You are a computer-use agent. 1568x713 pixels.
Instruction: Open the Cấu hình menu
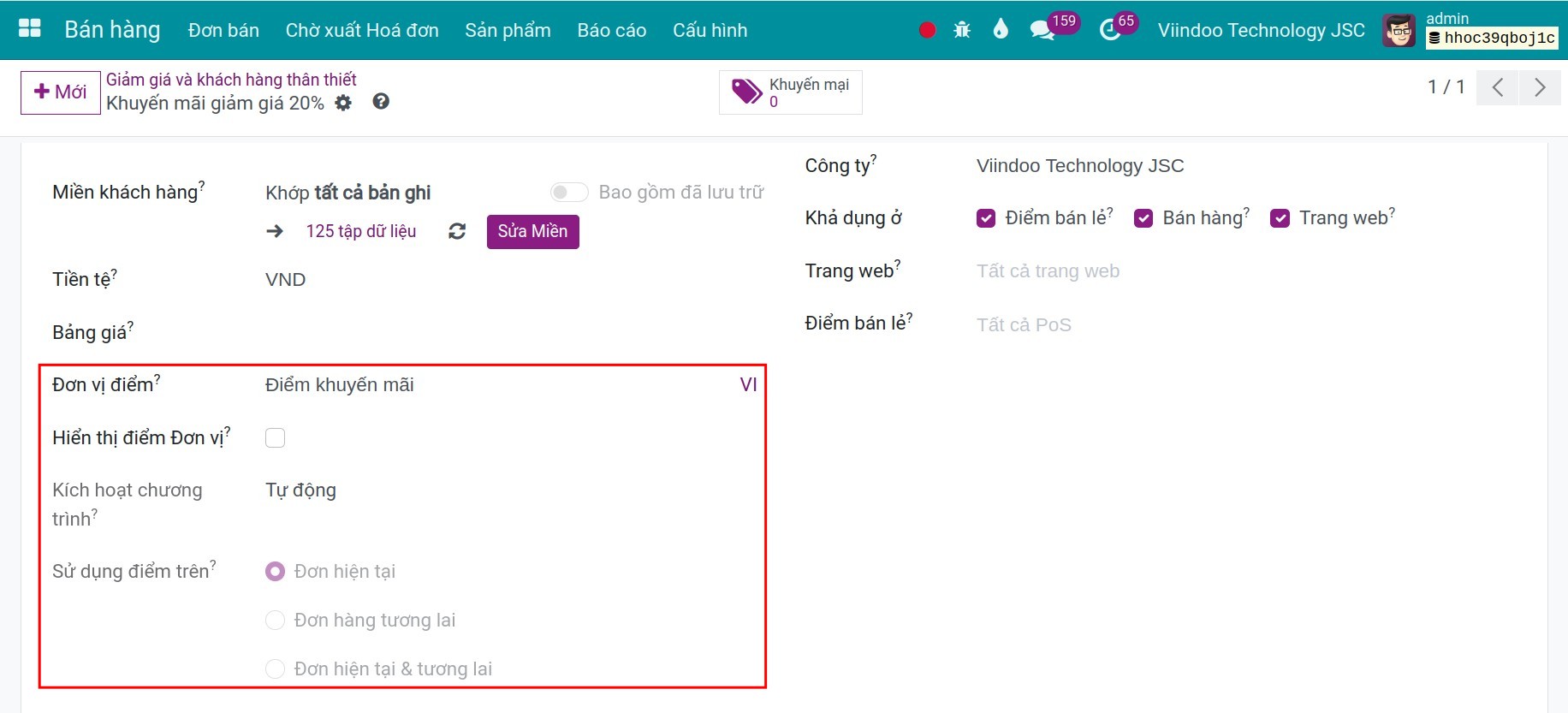tap(710, 30)
